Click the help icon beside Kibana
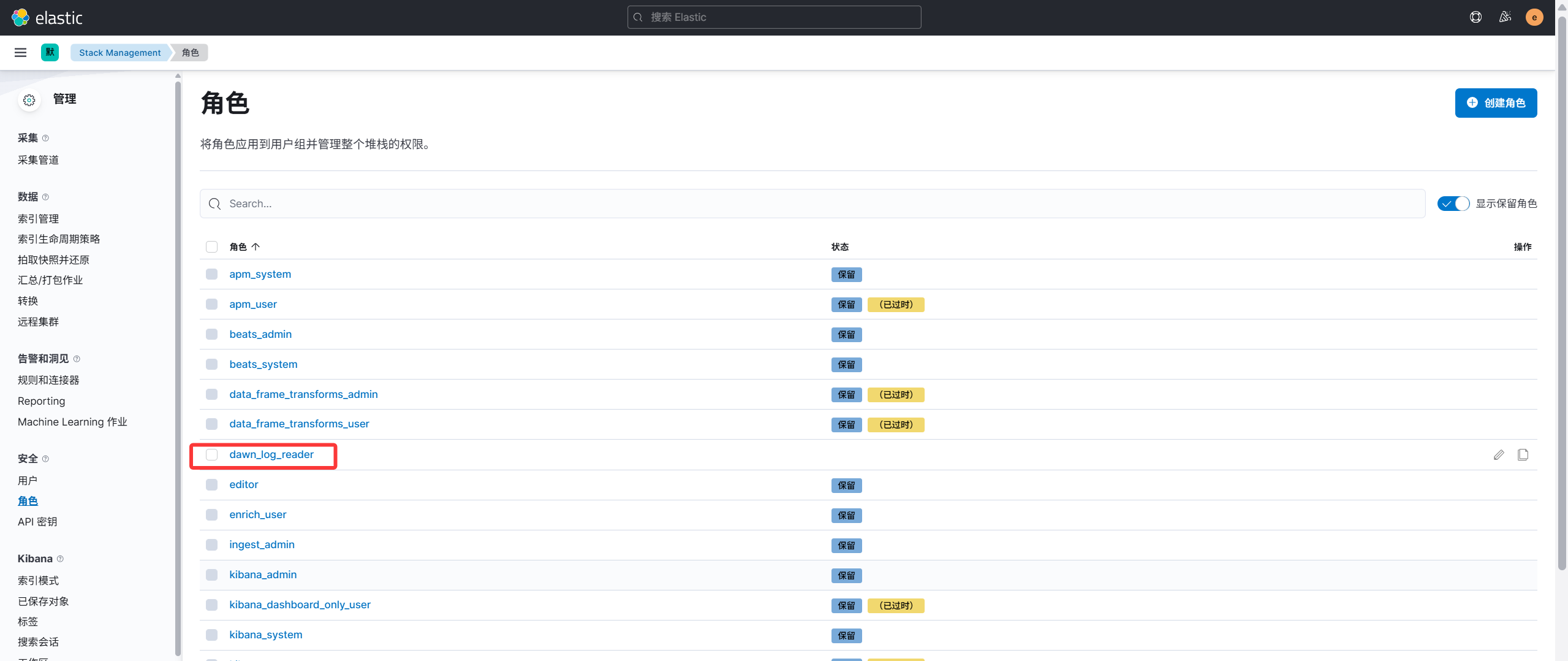This screenshot has width=1568, height=661. (x=60, y=559)
